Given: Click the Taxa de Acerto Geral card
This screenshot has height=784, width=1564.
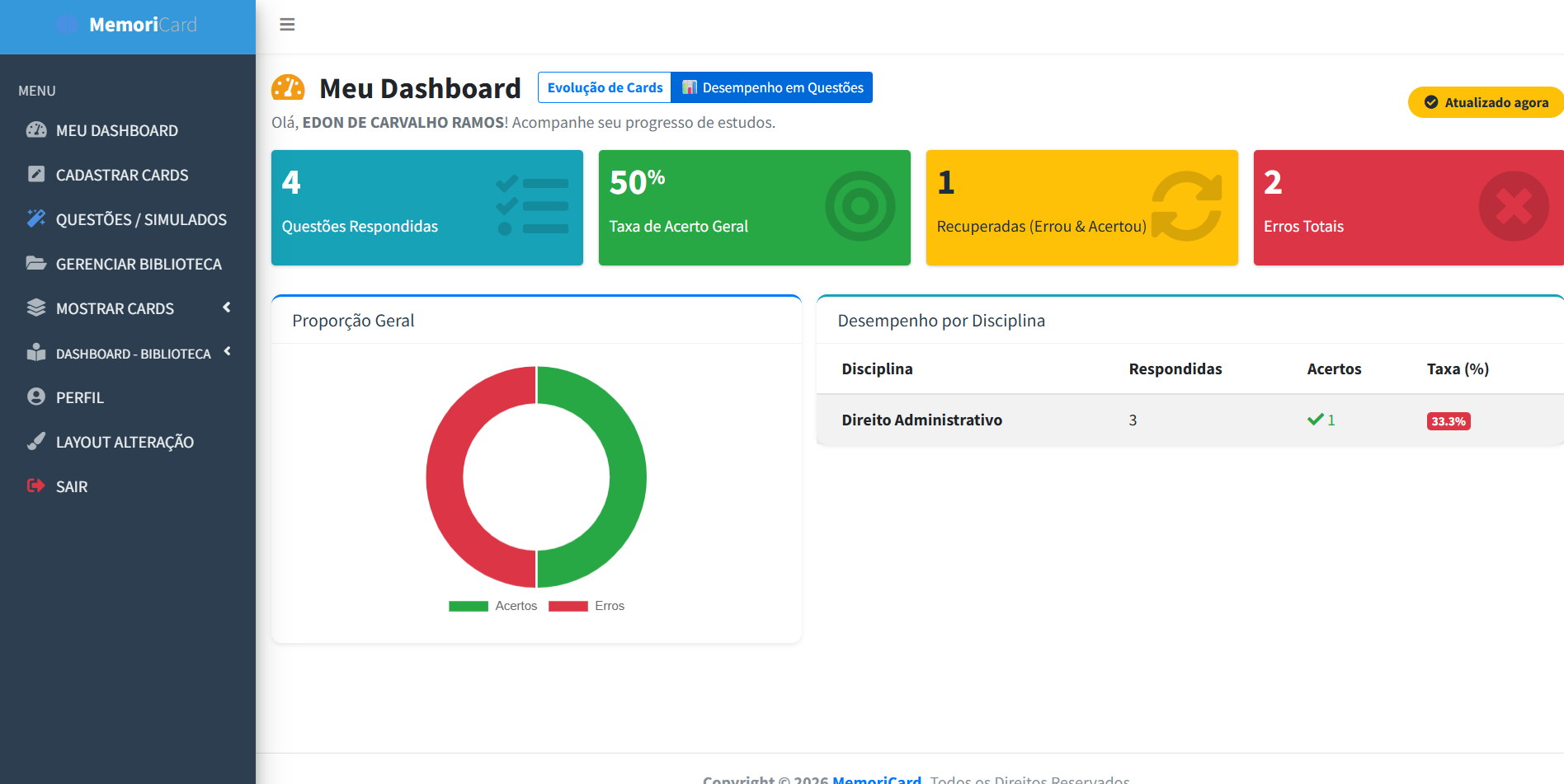Looking at the screenshot, I should [x=754, y=208].
